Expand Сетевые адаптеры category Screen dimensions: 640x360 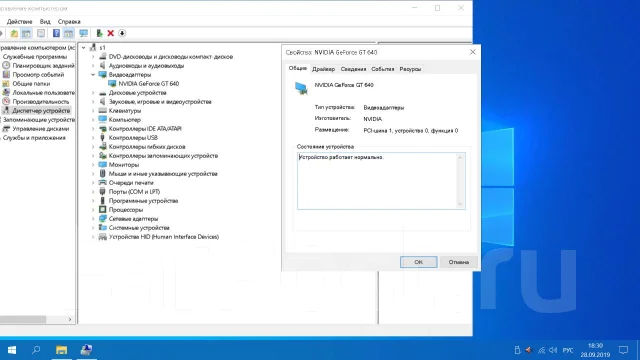[x=93, y=218]
